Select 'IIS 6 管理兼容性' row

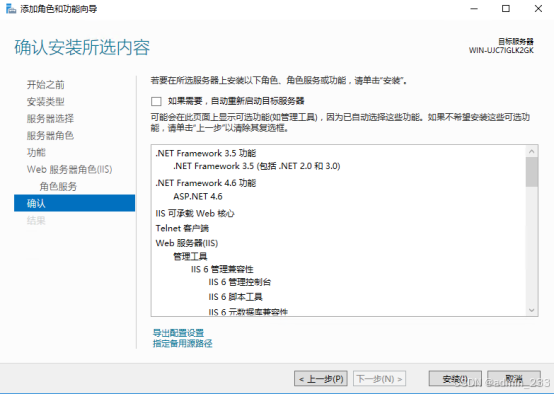pyautogui.click(x=222, y=269)
